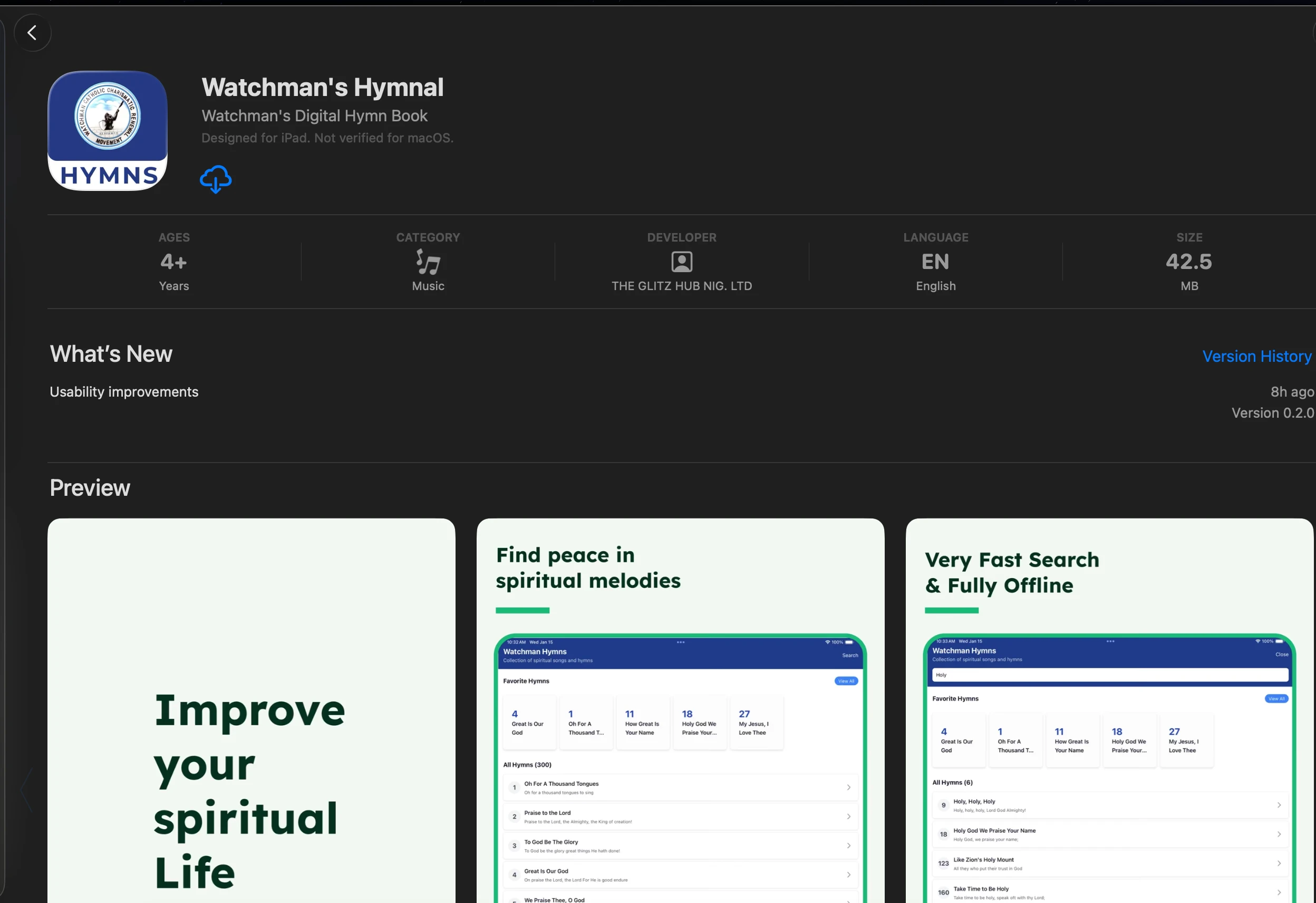The width and height of the screenshot is (1316, 903).
Task: Click the 'Usability improvements' release note text
Action: (x=124, y=392)
